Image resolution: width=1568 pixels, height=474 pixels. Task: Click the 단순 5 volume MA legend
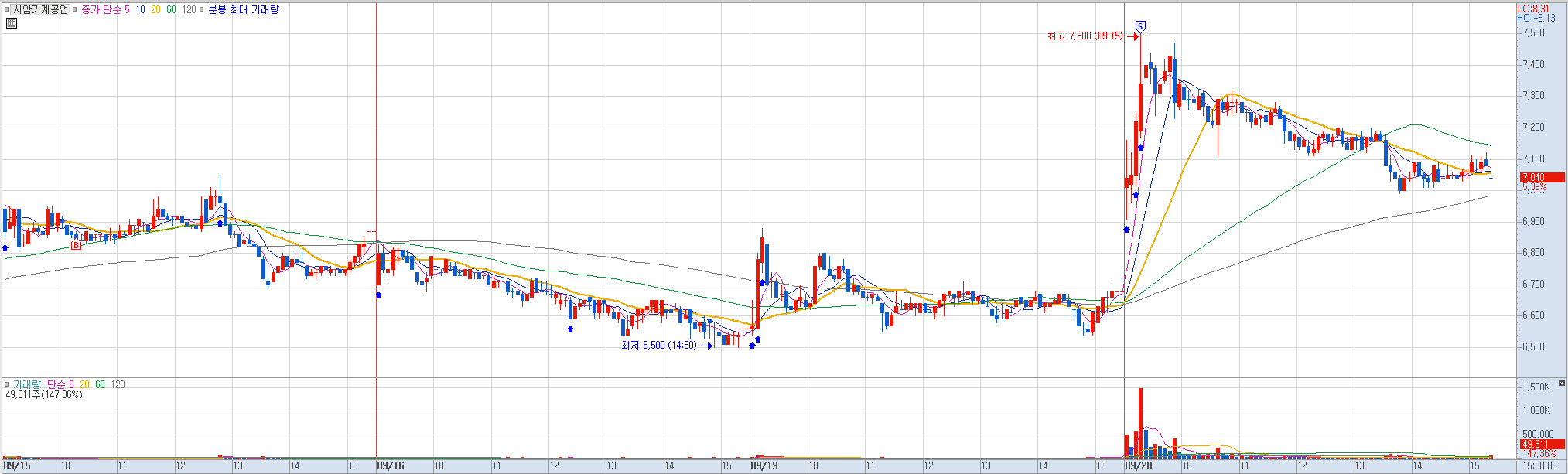point(60,384)
